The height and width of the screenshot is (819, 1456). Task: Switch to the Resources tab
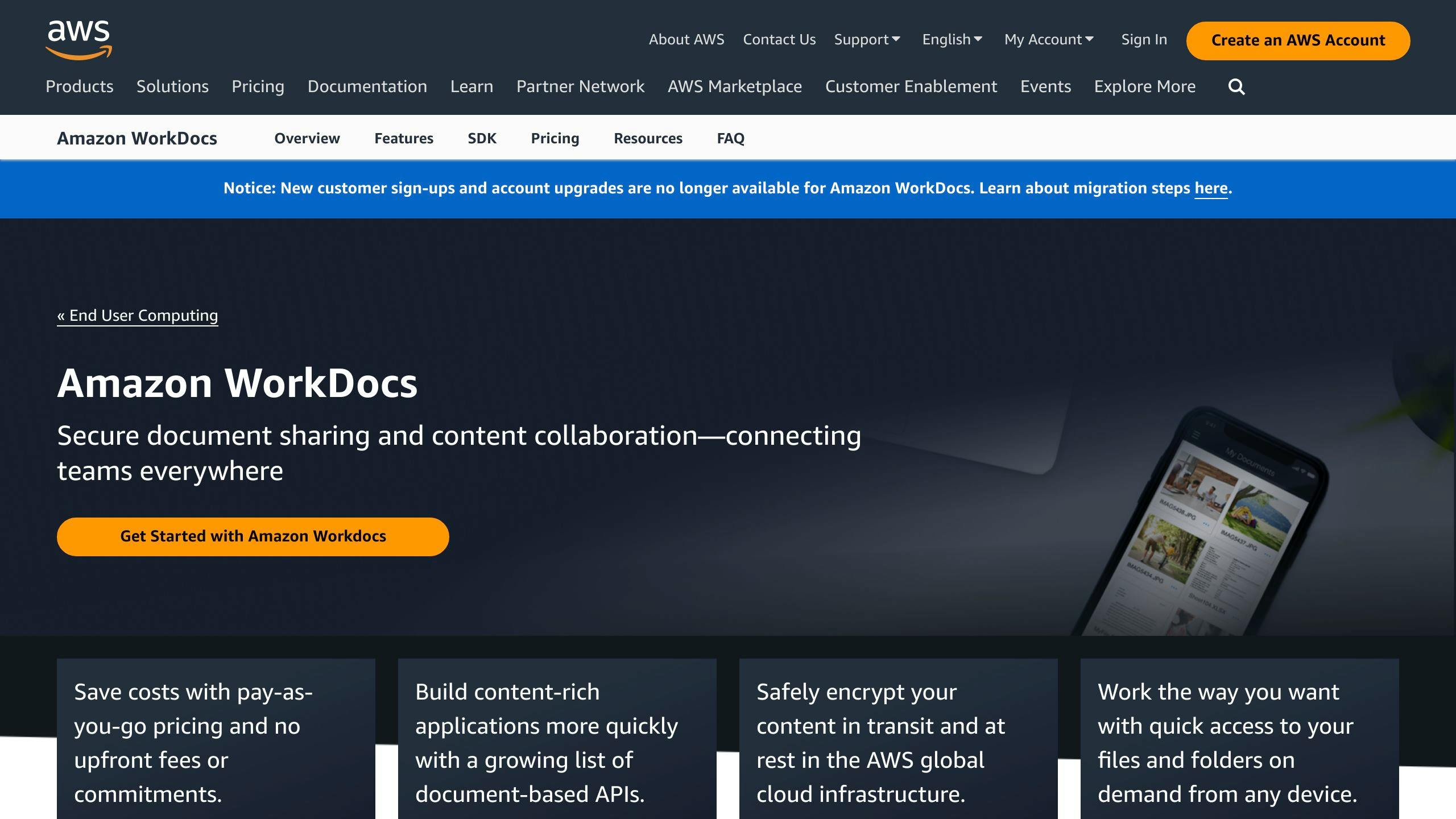tap(648, 138)
